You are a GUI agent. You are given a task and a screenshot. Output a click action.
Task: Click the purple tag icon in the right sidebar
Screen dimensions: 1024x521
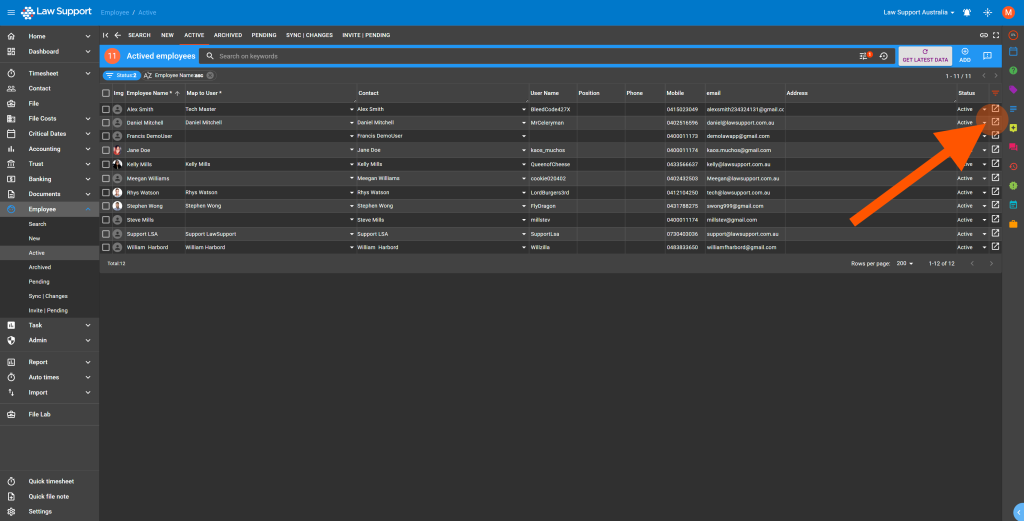tap(1013, 89)
